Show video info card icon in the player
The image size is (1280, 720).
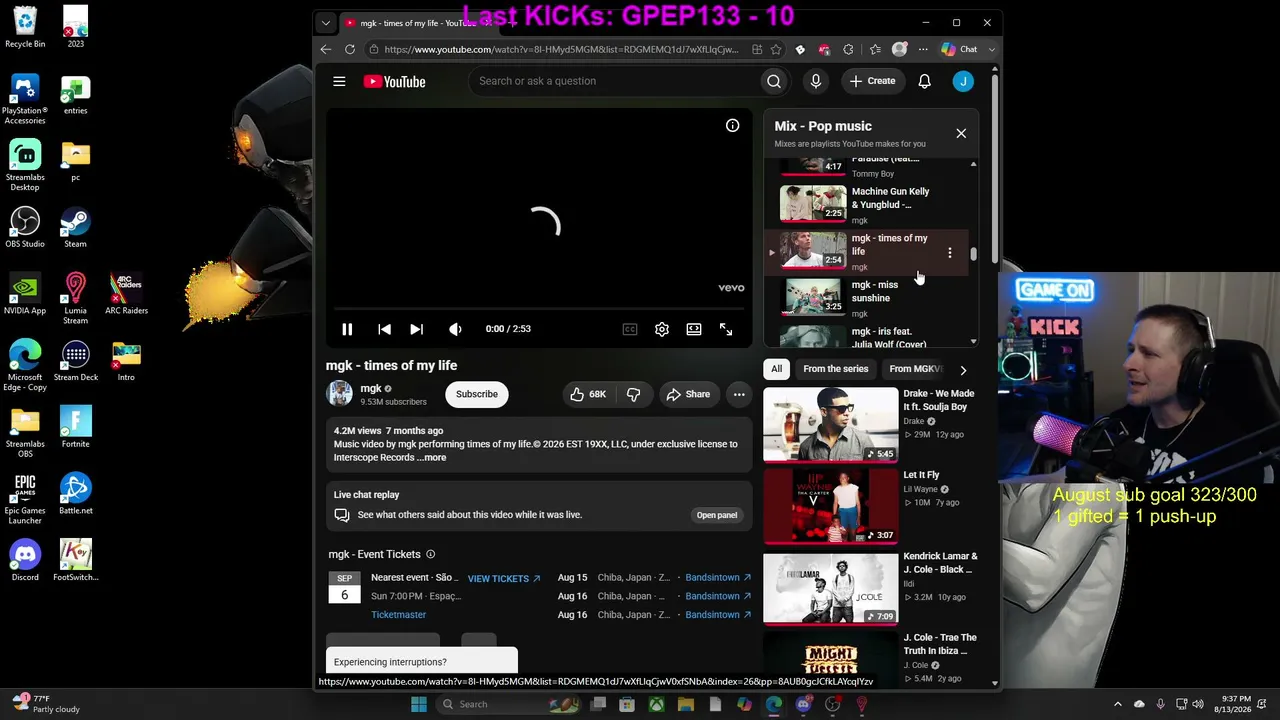tap(733, 126)
